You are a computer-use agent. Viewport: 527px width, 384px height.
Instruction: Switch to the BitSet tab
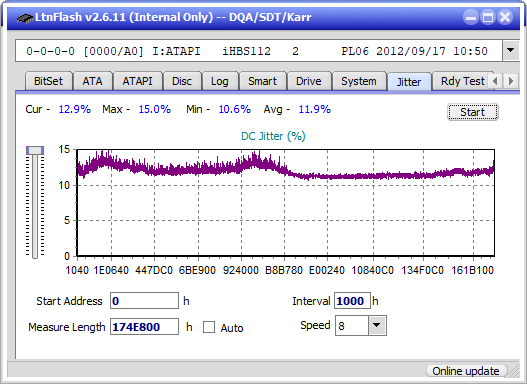pyautogui.click(x=48, y=81)
